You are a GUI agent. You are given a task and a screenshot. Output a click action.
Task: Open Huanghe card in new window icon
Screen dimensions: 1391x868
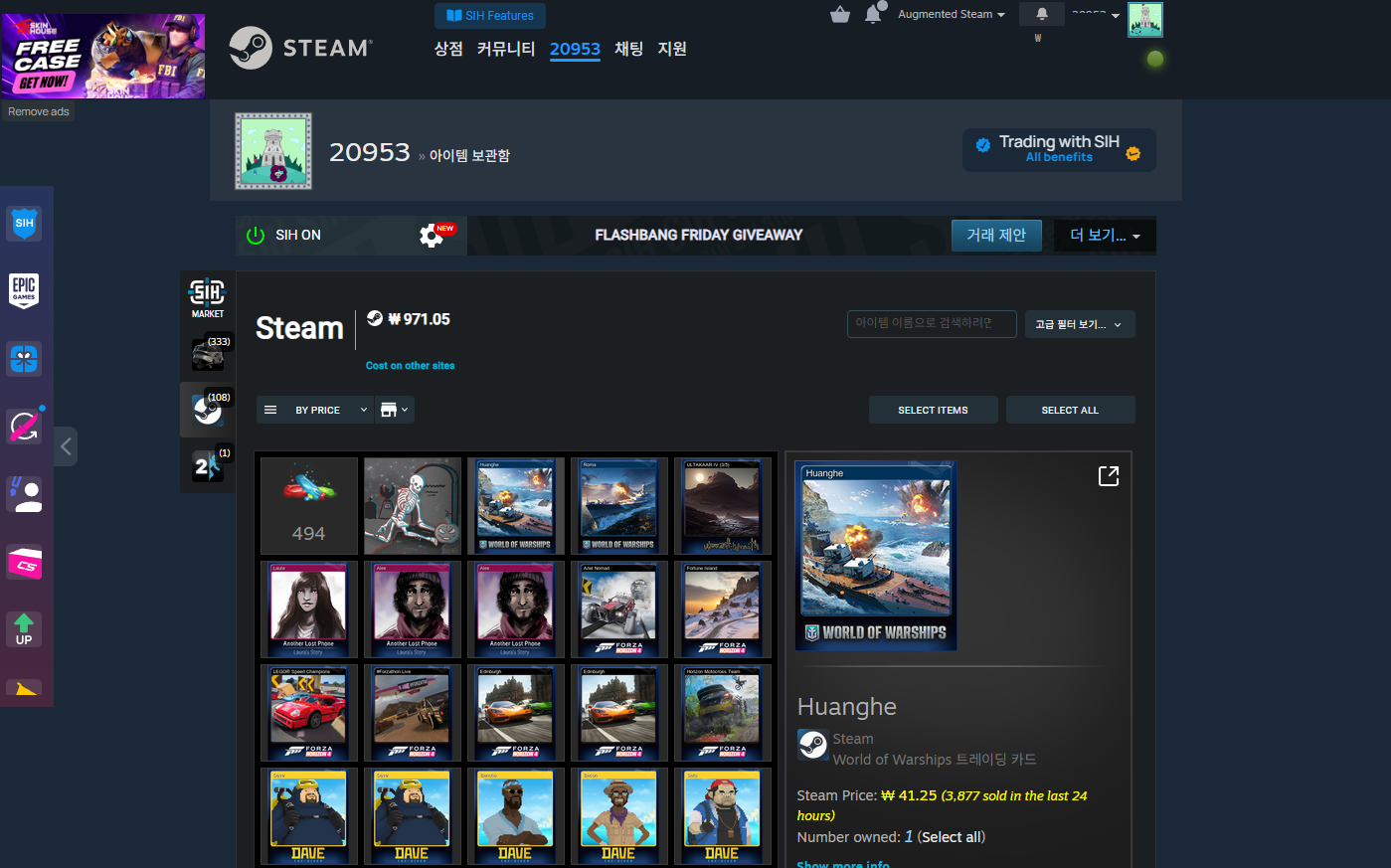pos(1109,476)
